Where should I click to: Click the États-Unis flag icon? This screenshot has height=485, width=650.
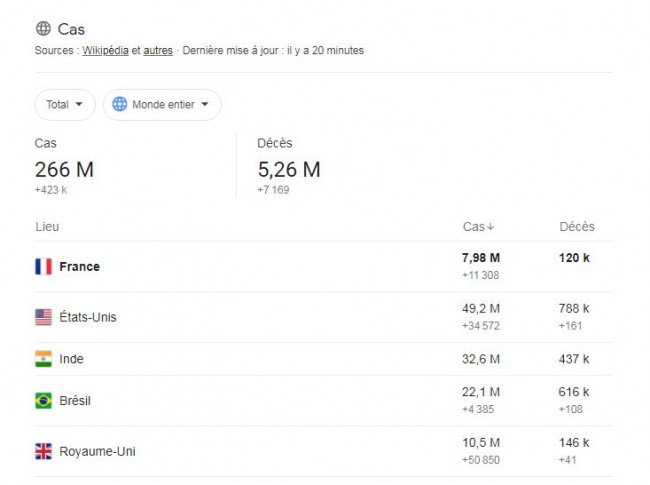click(x=44, y=317)
